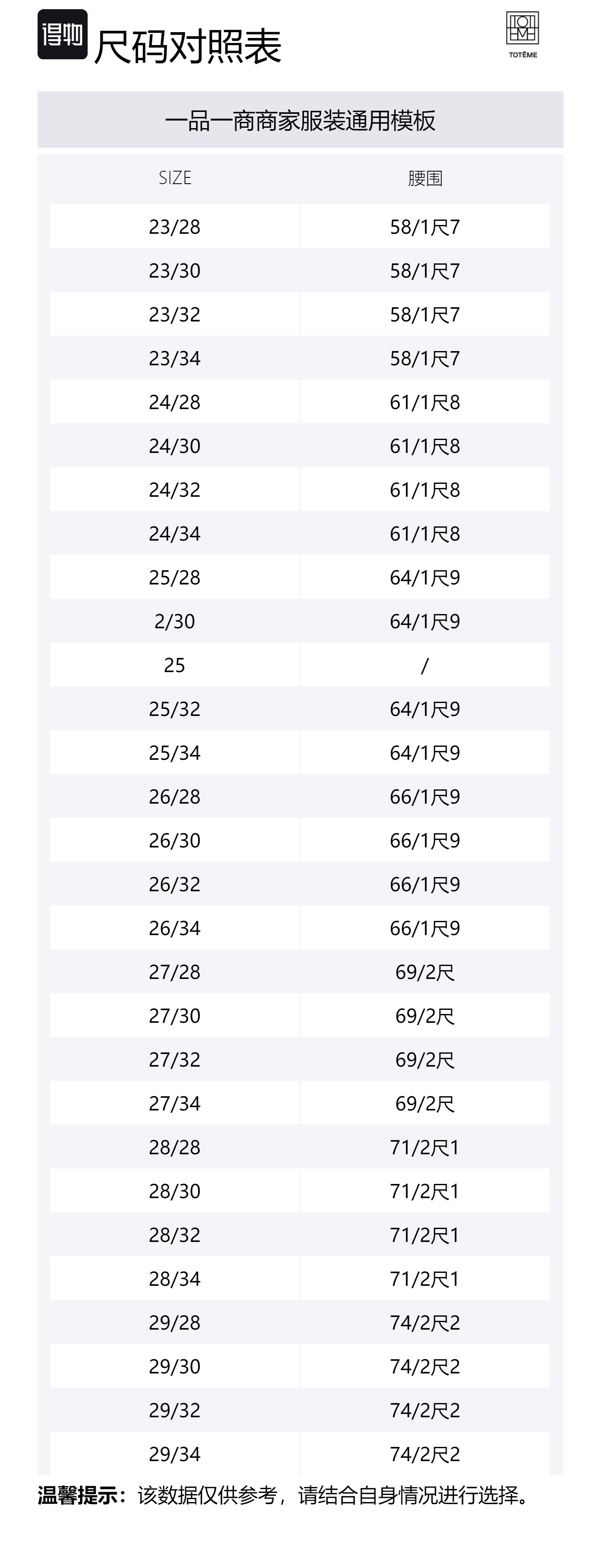Click the 得物 black logo icon
This screenshot has width=601, height=1568.
[x=62, y=35]
